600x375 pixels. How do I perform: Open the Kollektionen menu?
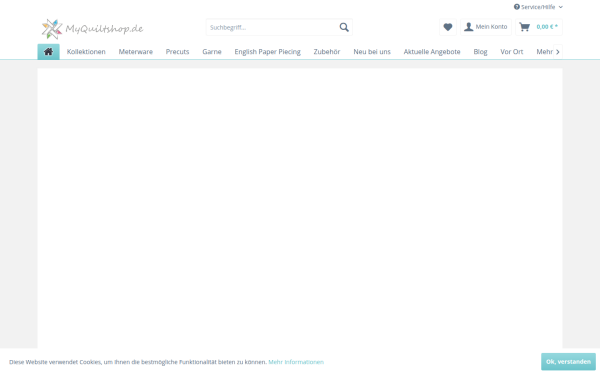point(86,52)
